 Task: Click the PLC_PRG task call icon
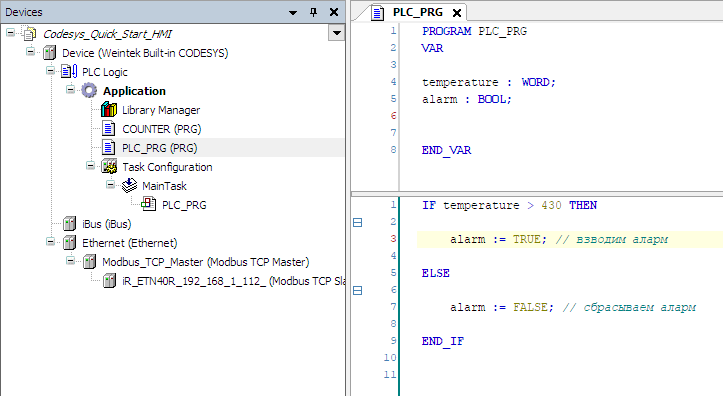[x=148, y=204]
